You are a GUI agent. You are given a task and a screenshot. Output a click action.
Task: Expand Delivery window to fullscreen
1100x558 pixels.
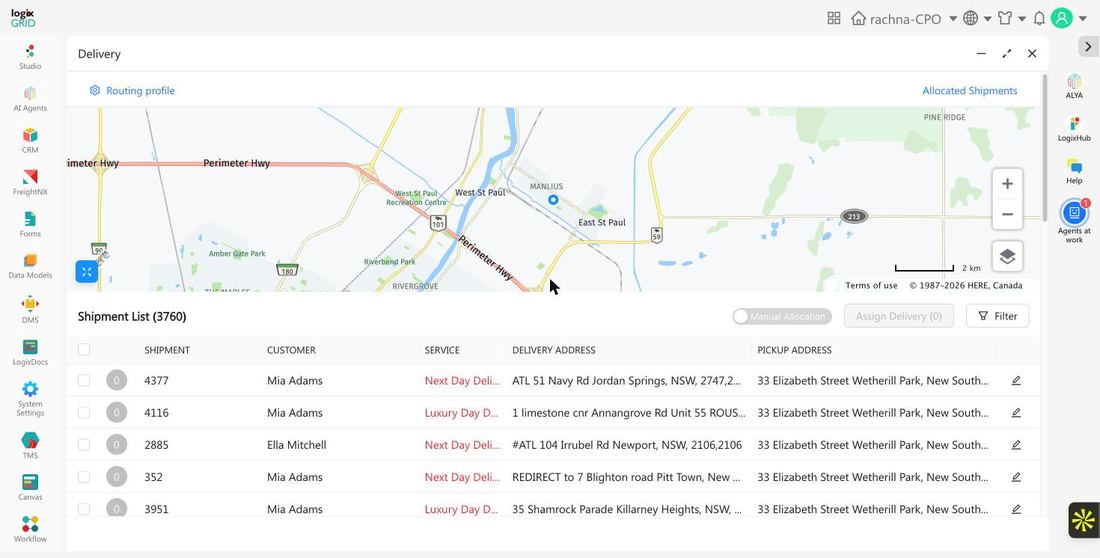pyautogui.click(x=1007, y=53)
